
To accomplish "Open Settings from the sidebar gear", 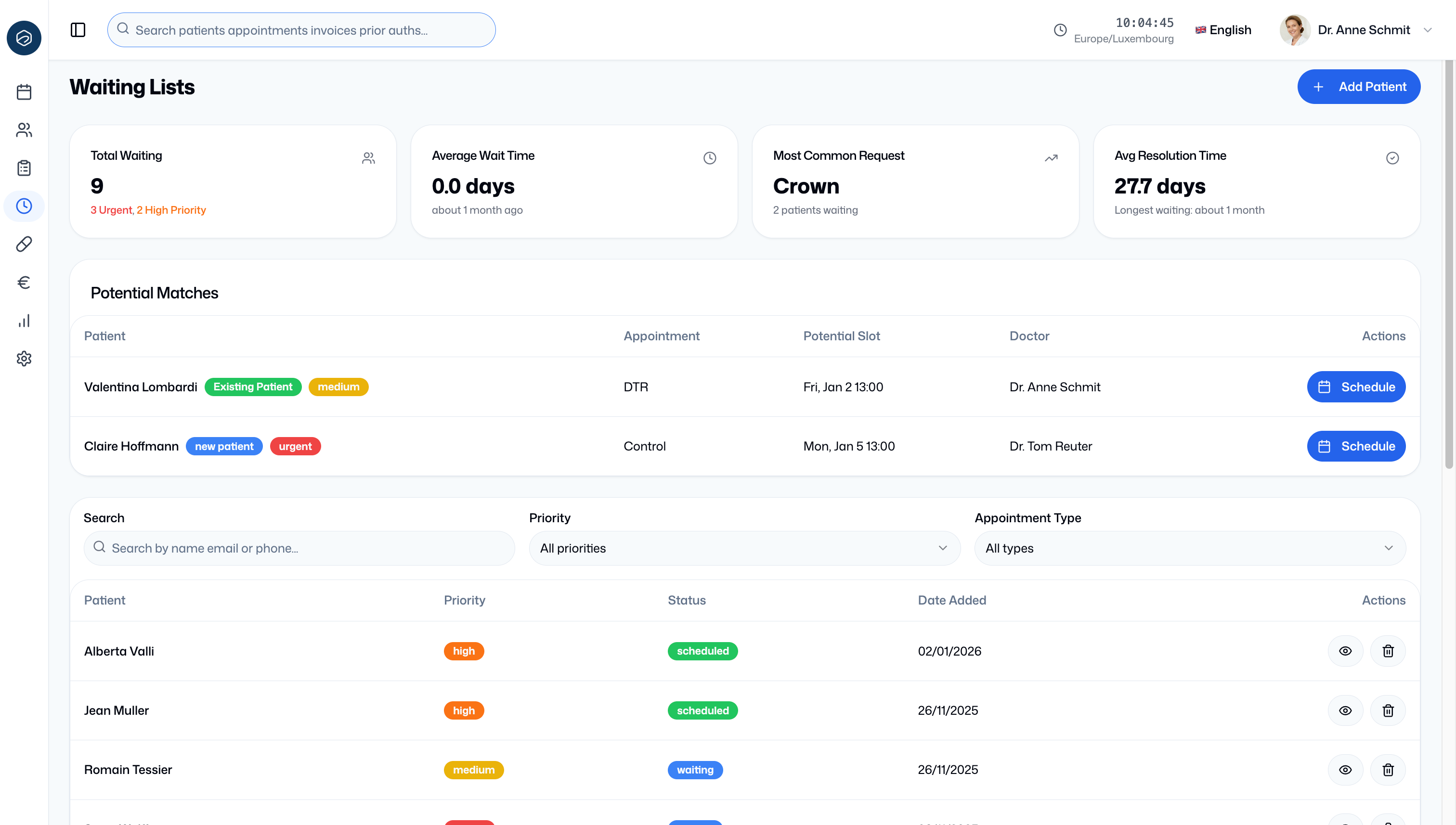I will pos(24,358).
